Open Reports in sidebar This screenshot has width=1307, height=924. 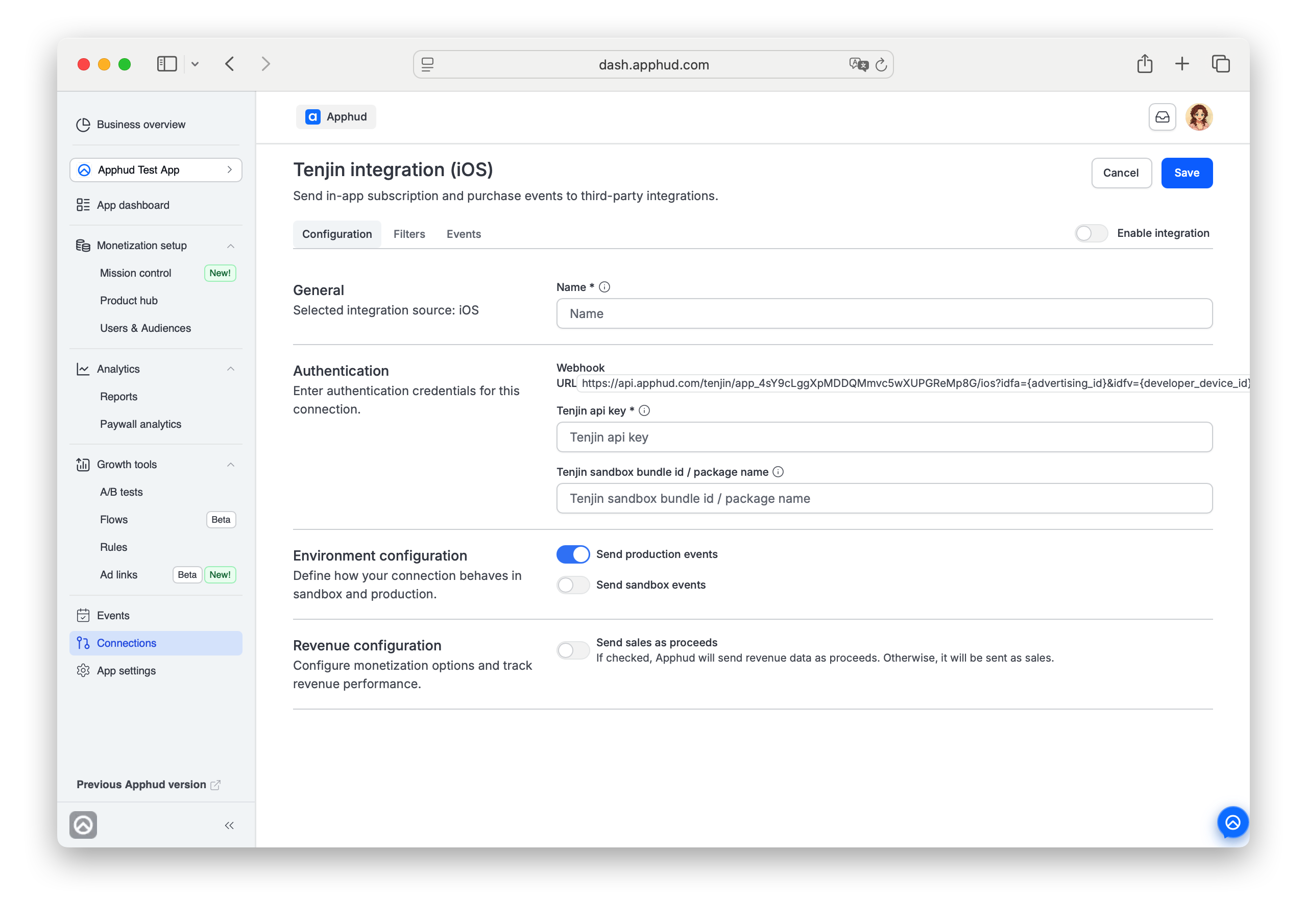(x=118, y=397)
